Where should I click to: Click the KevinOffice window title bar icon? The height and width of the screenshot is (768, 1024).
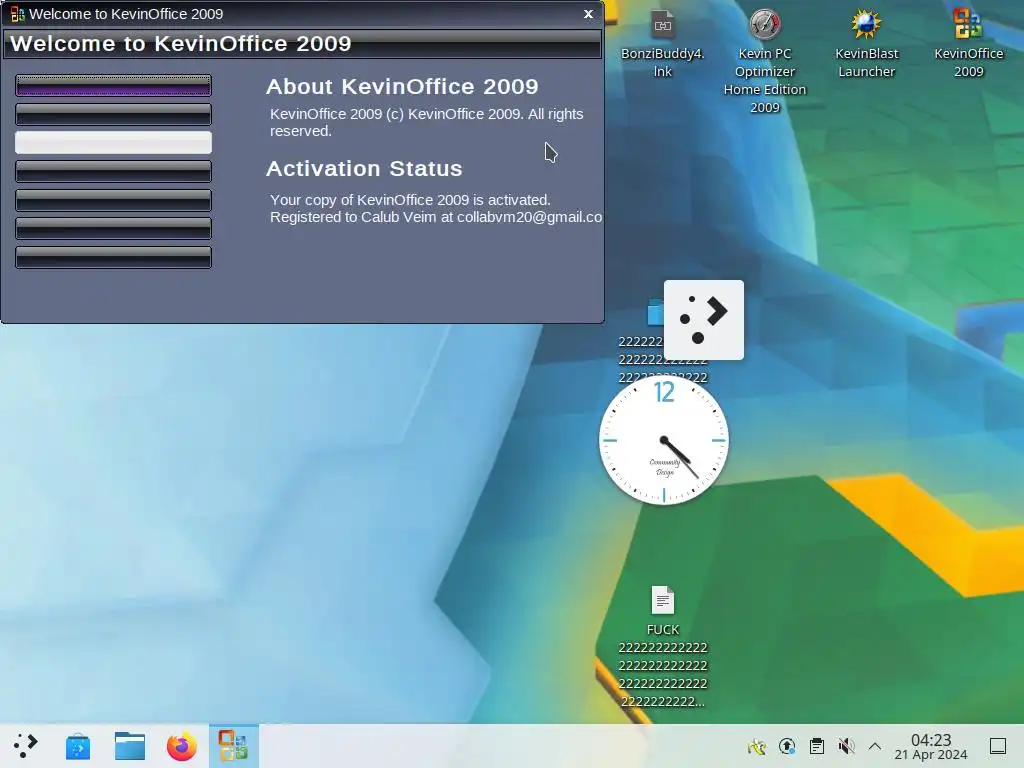(x=18, y=14)
